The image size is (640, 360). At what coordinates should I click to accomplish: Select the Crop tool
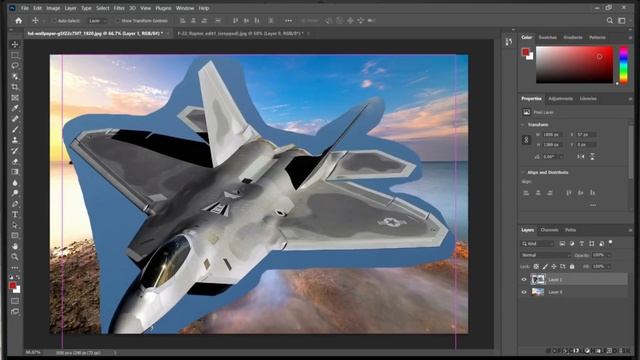15,87
